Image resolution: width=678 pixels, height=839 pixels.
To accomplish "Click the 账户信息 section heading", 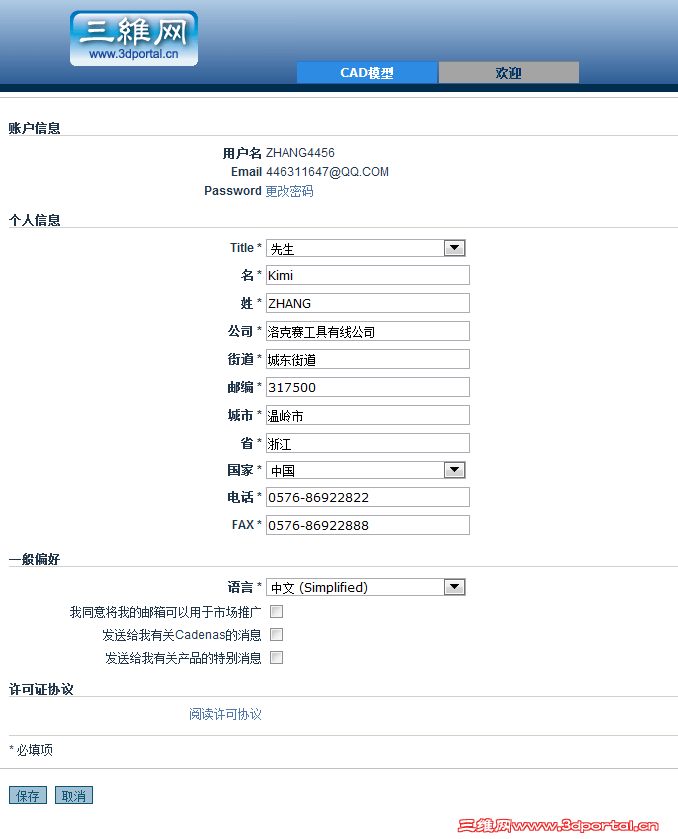I will (34, 128).
